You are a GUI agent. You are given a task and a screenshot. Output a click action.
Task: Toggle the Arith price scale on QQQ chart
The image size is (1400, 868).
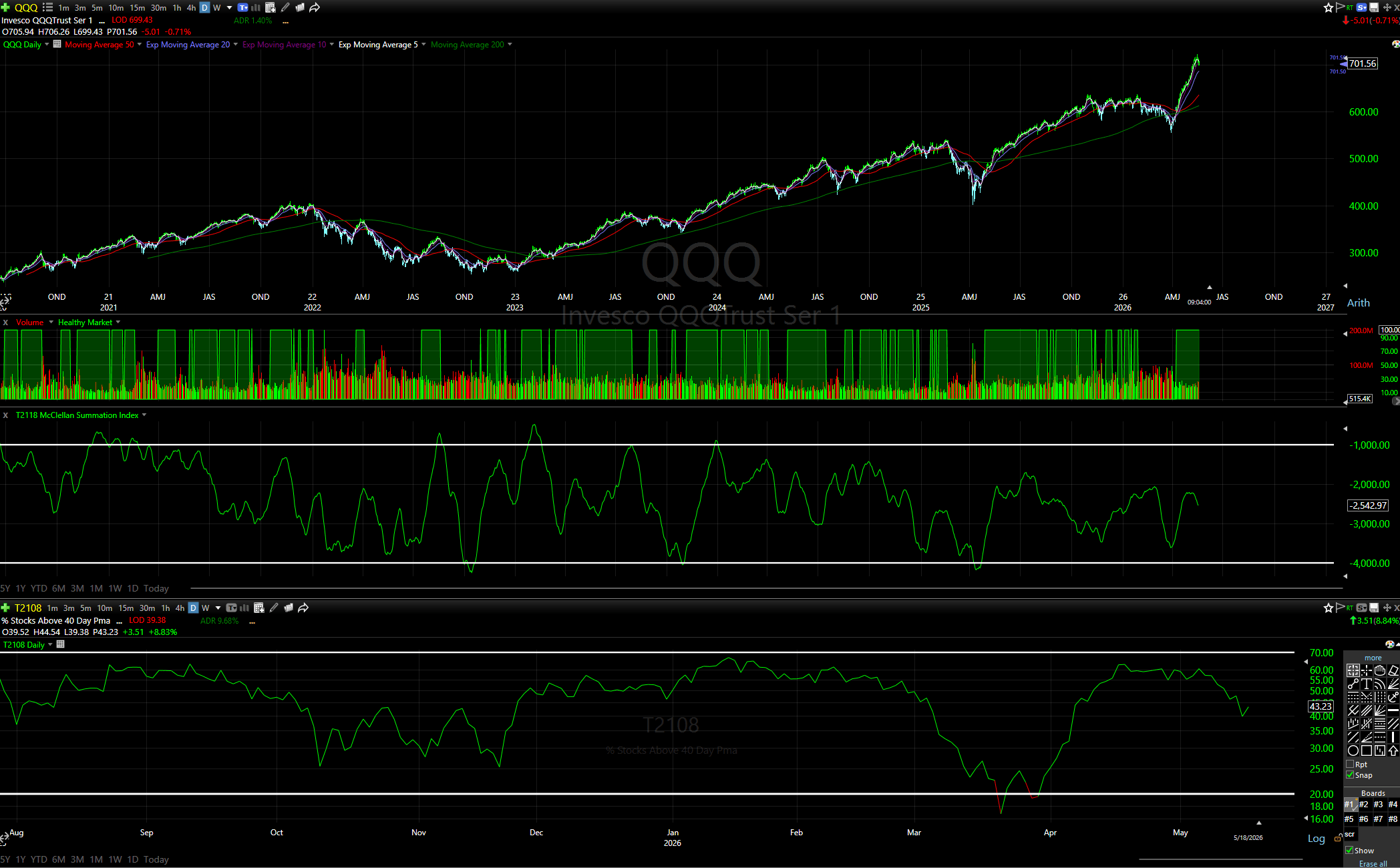pos(1359,303)
